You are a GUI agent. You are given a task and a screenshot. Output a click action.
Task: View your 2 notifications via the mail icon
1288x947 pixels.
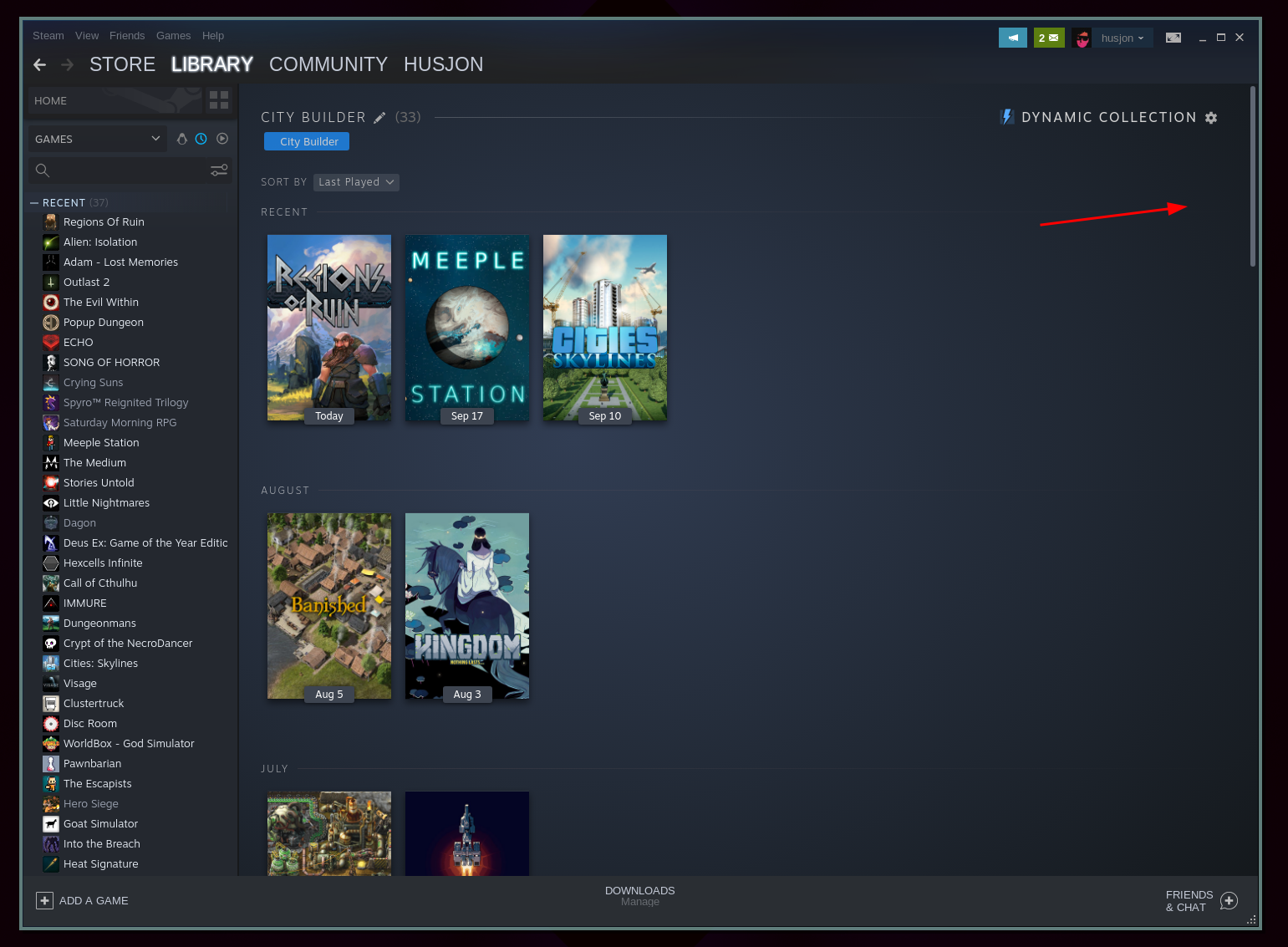tap(1049, 38)
